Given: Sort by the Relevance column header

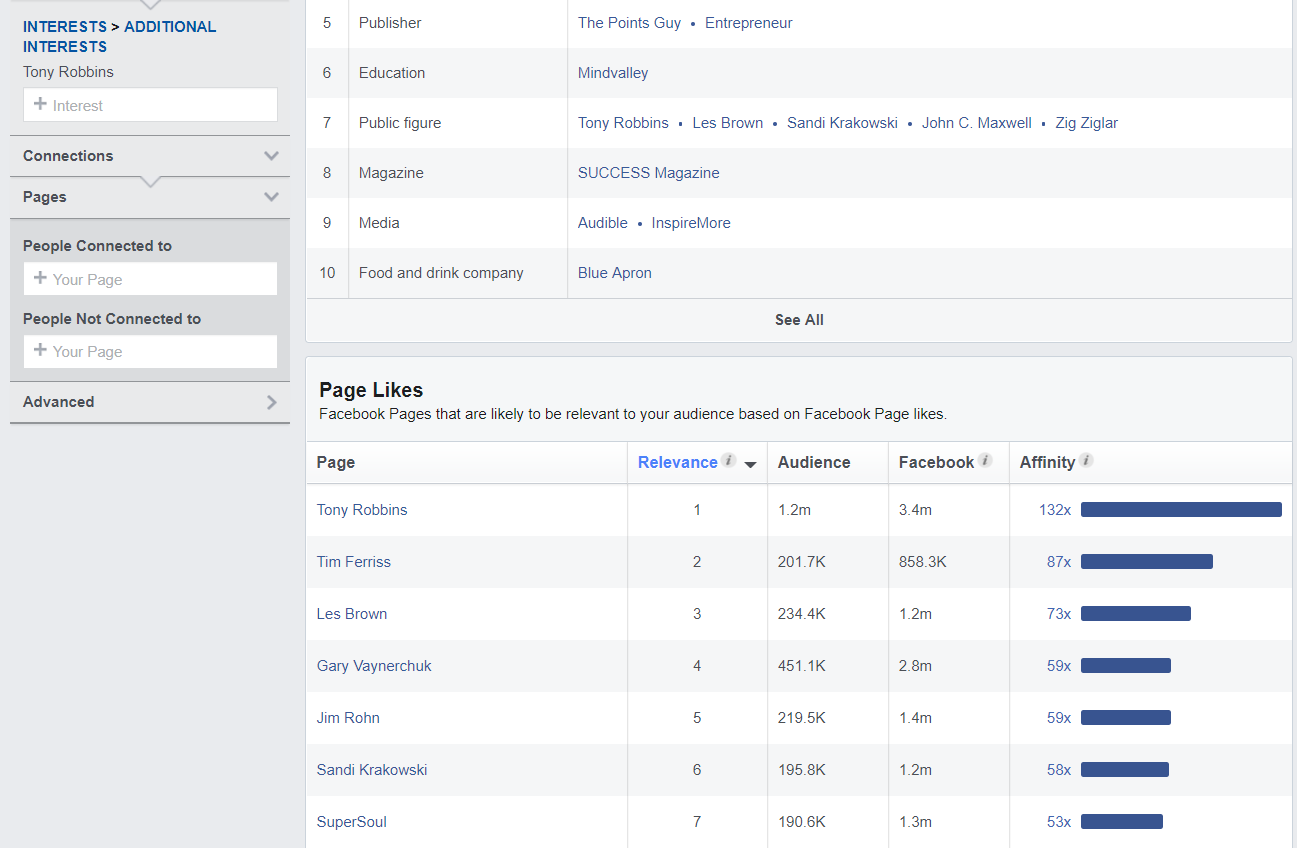Looking at the screenshot, I should 677,462.
